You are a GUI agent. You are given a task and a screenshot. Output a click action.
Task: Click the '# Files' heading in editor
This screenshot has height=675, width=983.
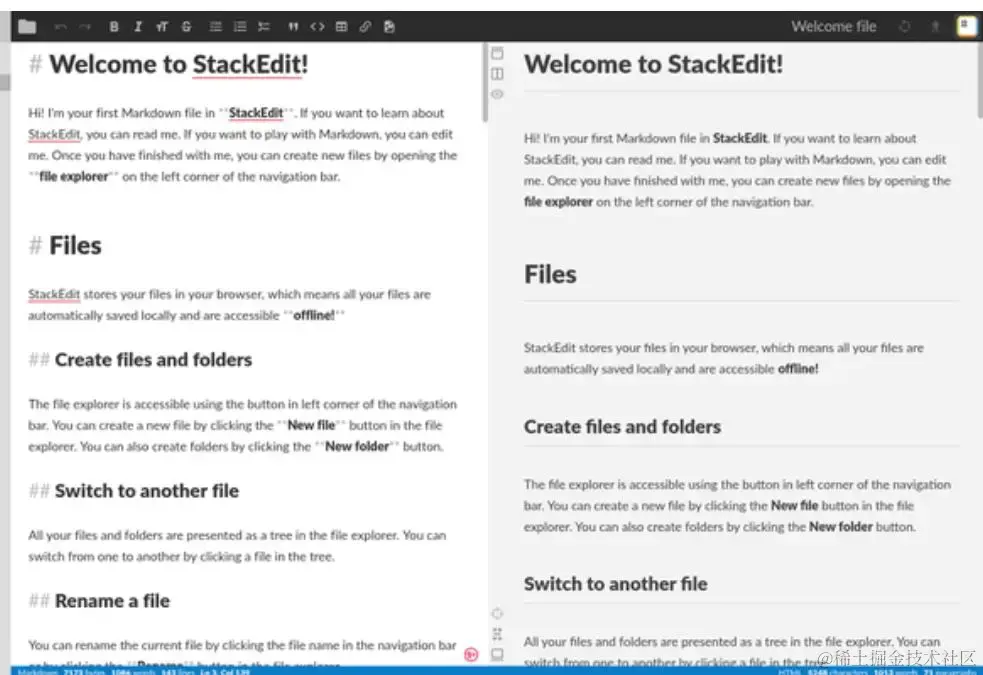[65, 246]
